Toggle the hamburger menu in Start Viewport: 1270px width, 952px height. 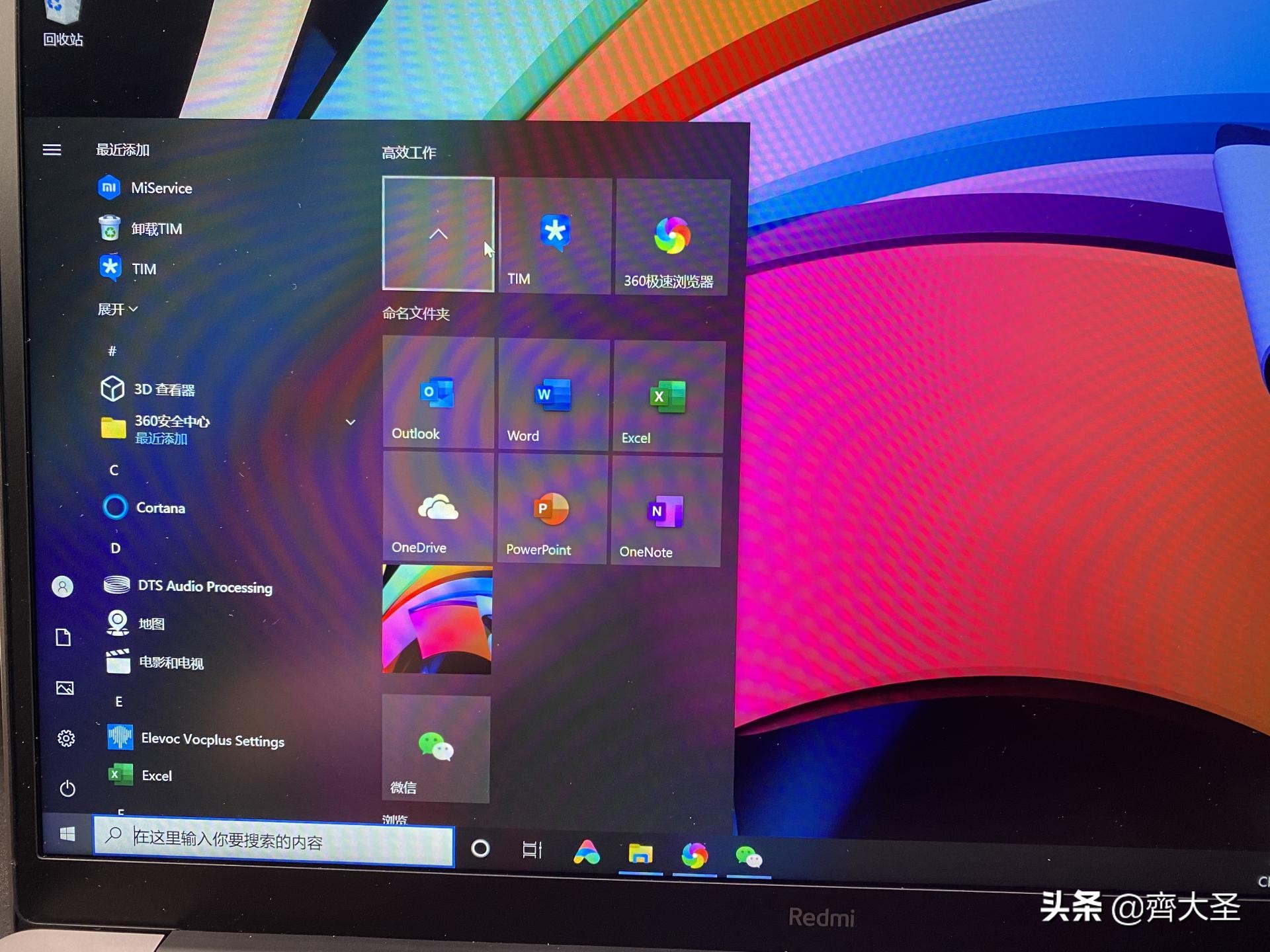coord(52,150)
